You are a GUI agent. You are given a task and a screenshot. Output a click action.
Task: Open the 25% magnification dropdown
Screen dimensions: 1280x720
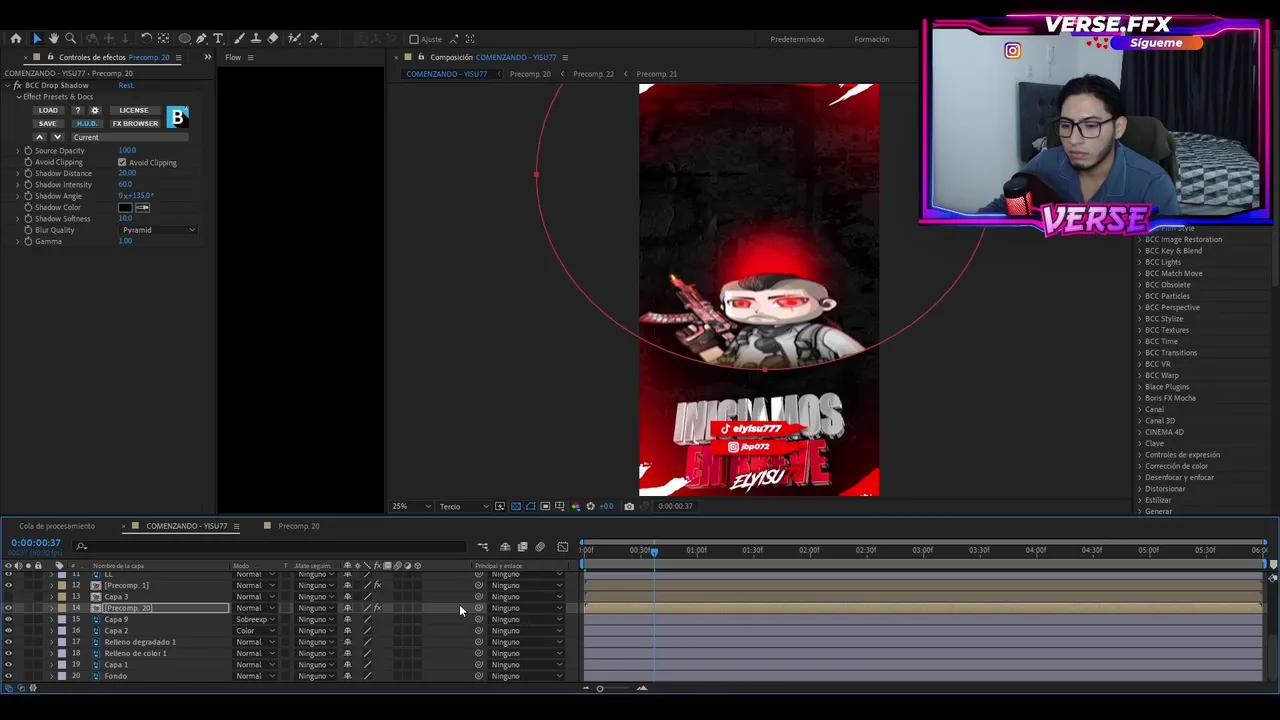click(x=412, y=506)
